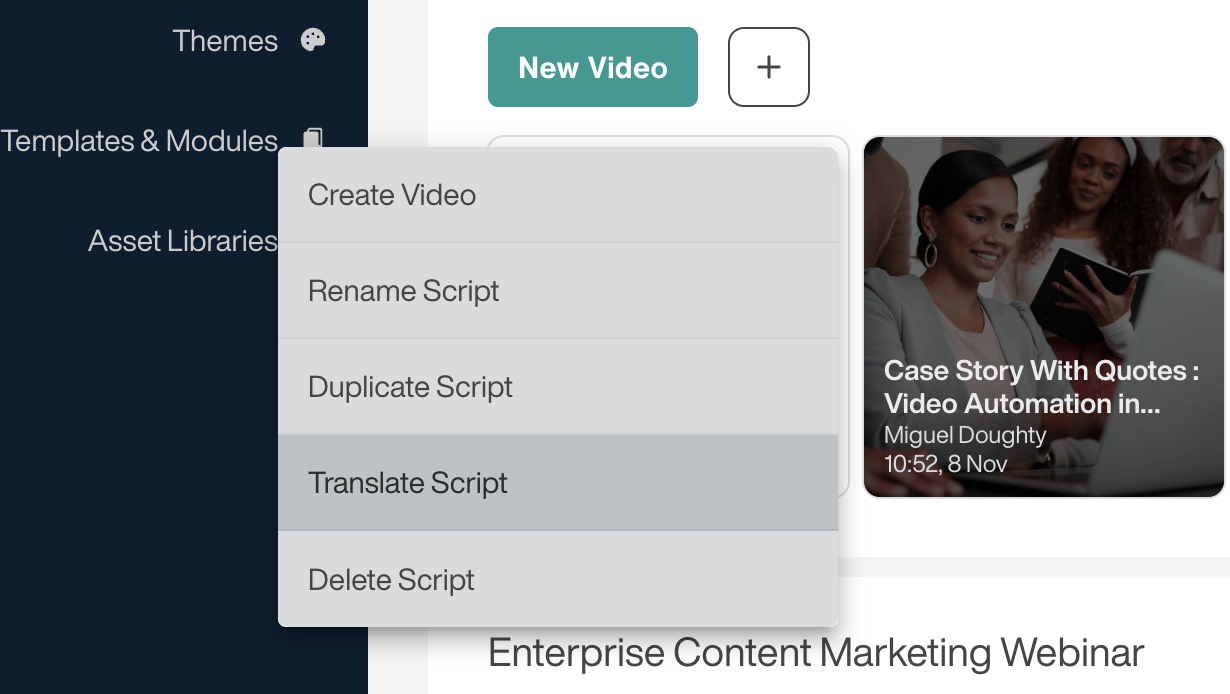Viewport: 1230px width, 694px height.
Task: Click the Miguel Doughty author name
Action: click(965, 436)
